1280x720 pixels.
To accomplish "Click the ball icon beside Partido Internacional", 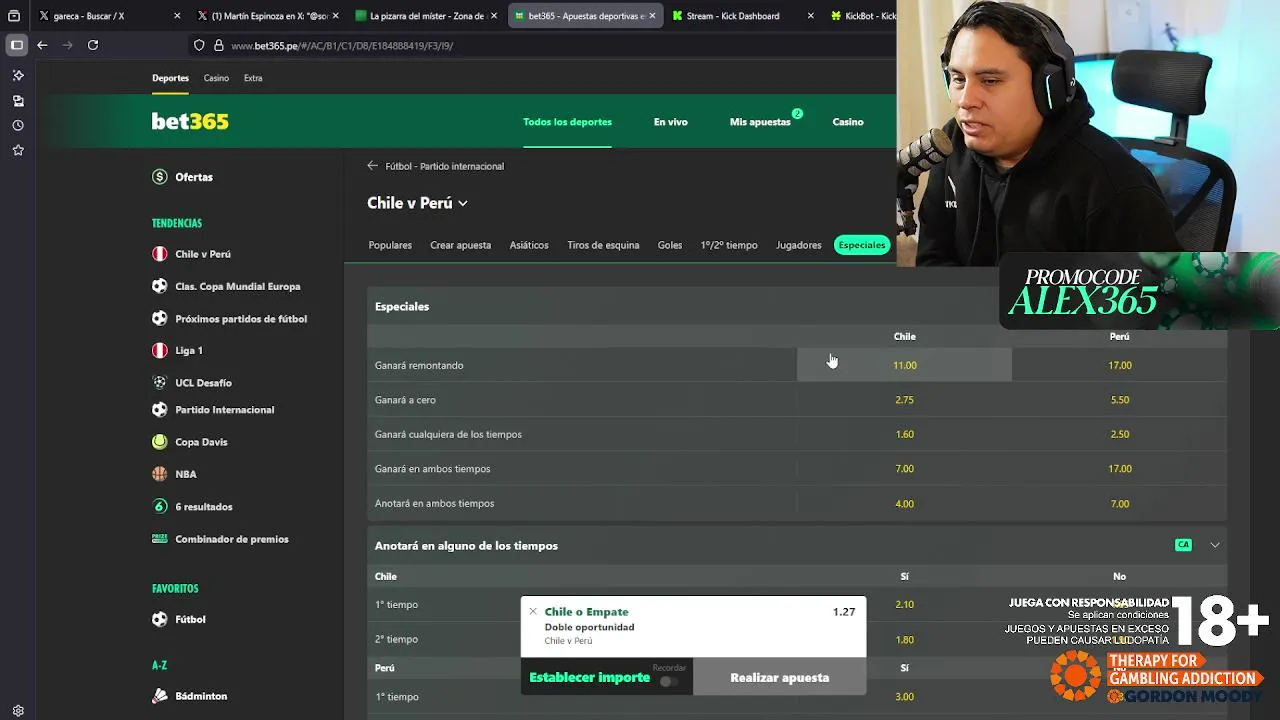I will 159,409.
